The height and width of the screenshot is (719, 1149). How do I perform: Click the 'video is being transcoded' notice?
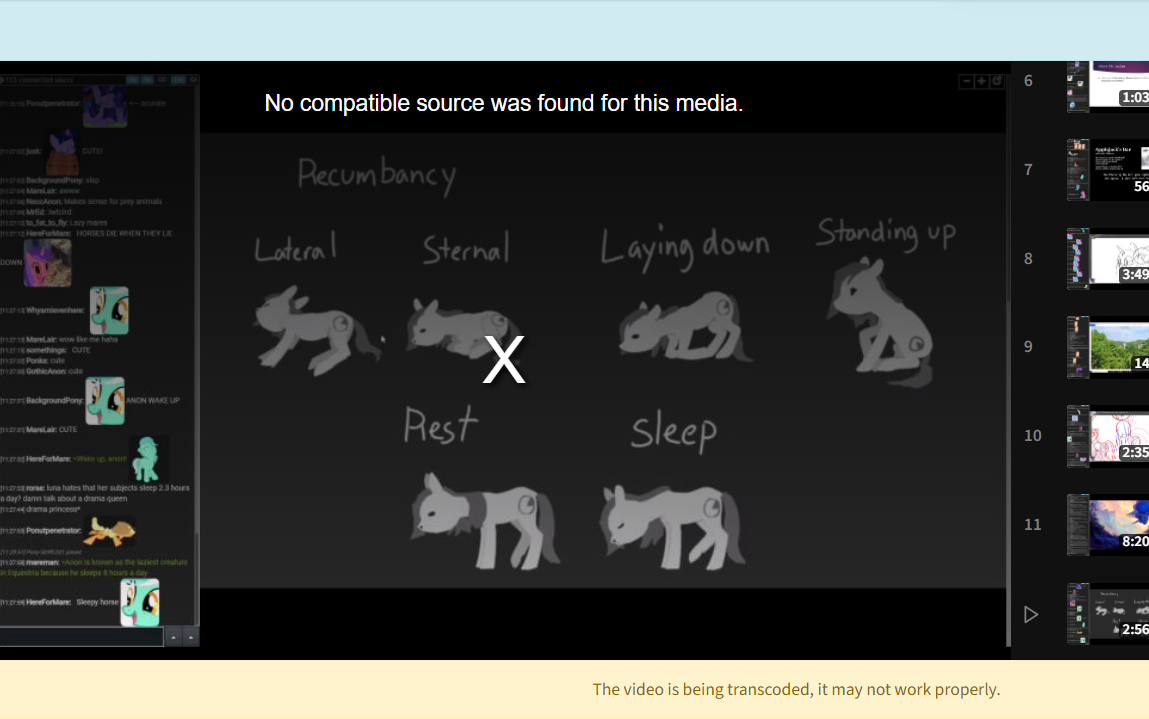(796, 690)
